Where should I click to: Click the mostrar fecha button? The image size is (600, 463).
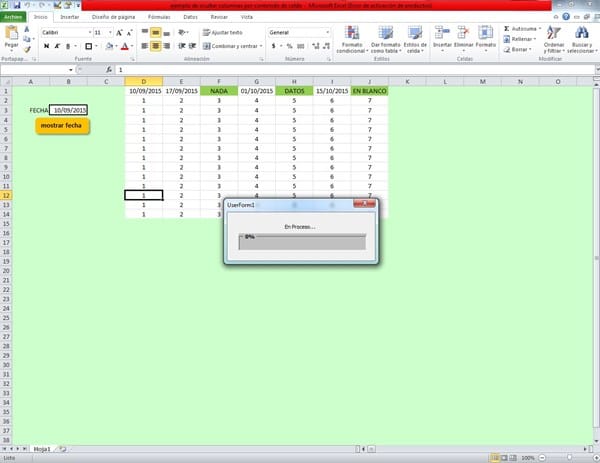click(x=62, y=126)
